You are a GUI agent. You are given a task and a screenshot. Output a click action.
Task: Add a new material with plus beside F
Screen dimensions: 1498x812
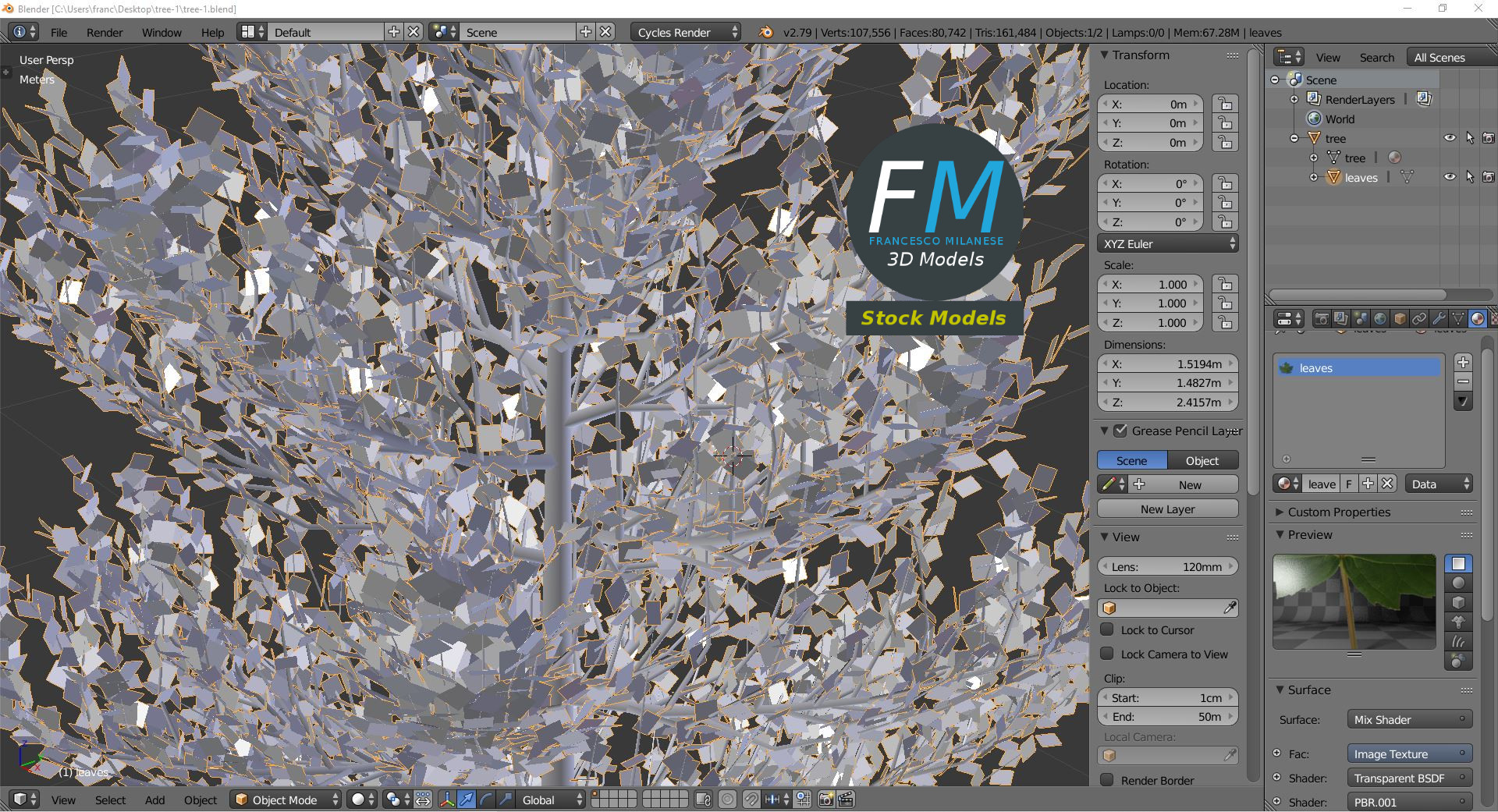[x=1368, y=484]
